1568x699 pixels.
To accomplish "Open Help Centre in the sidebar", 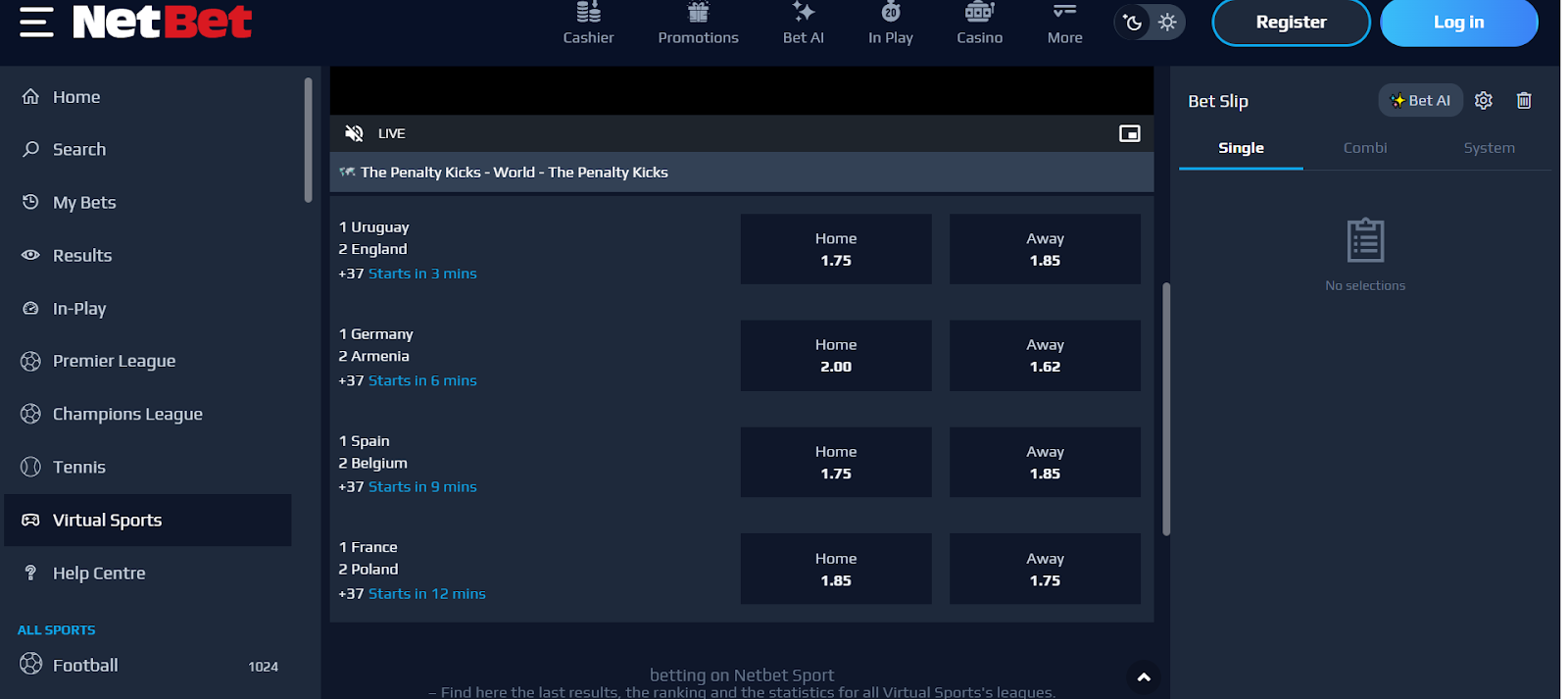I will click(x=148, y=573).
